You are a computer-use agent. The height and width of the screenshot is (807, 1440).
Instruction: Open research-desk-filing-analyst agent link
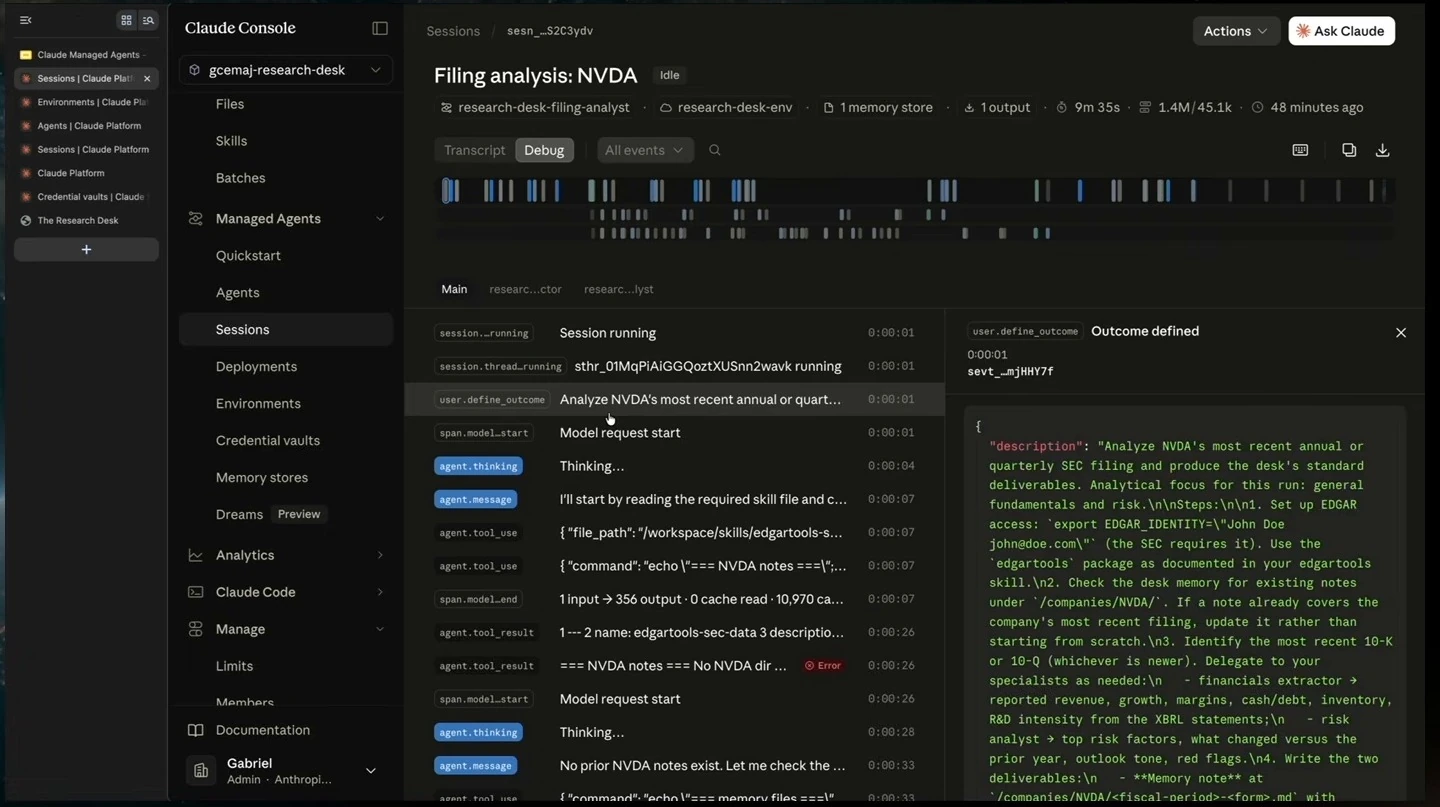(535, 107)
